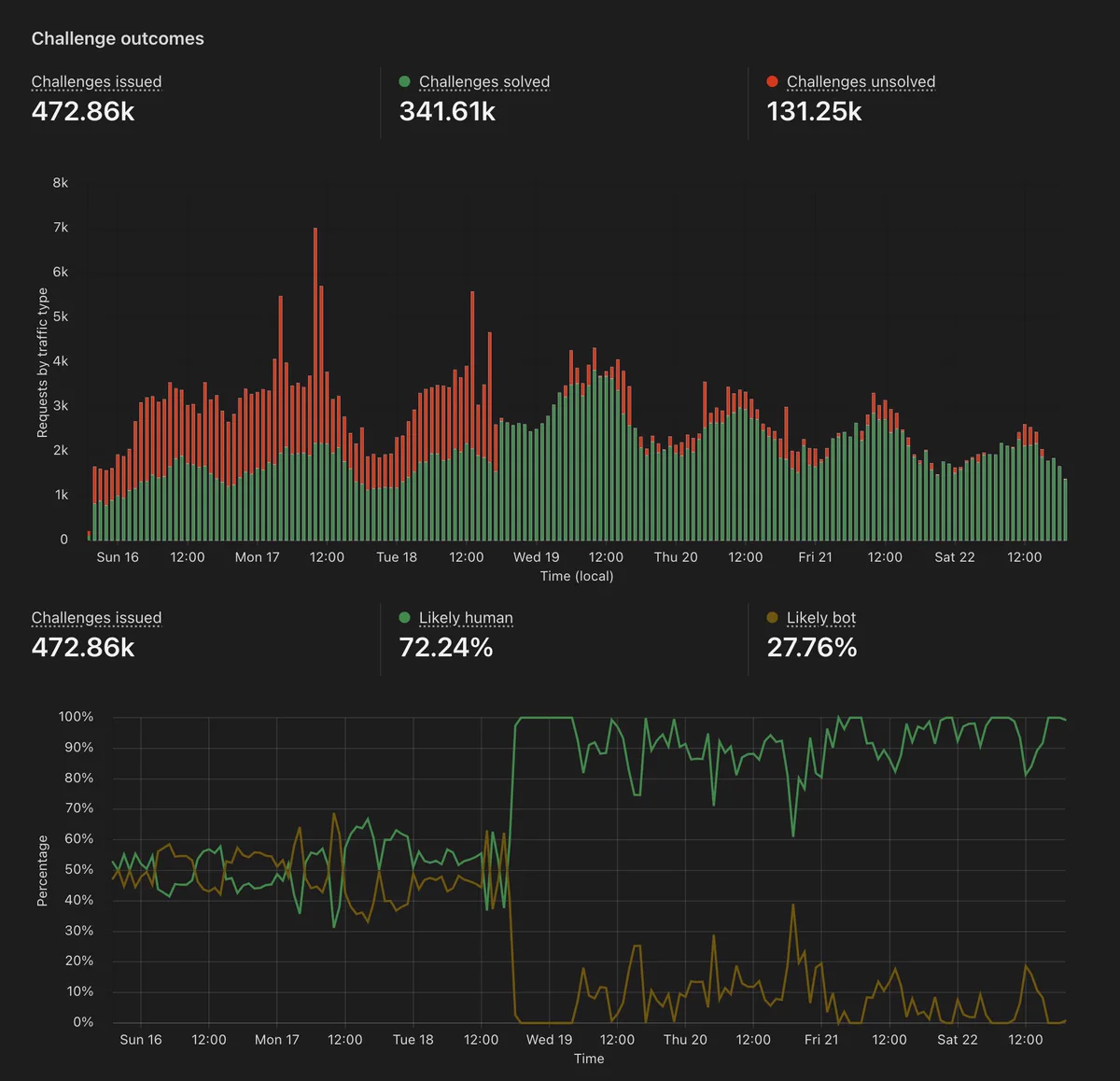Click the 341.61k solved value
Image resolution: width=1120 pixels, height=1081 pixels.
pyautogui.click(x=447, y=111)
